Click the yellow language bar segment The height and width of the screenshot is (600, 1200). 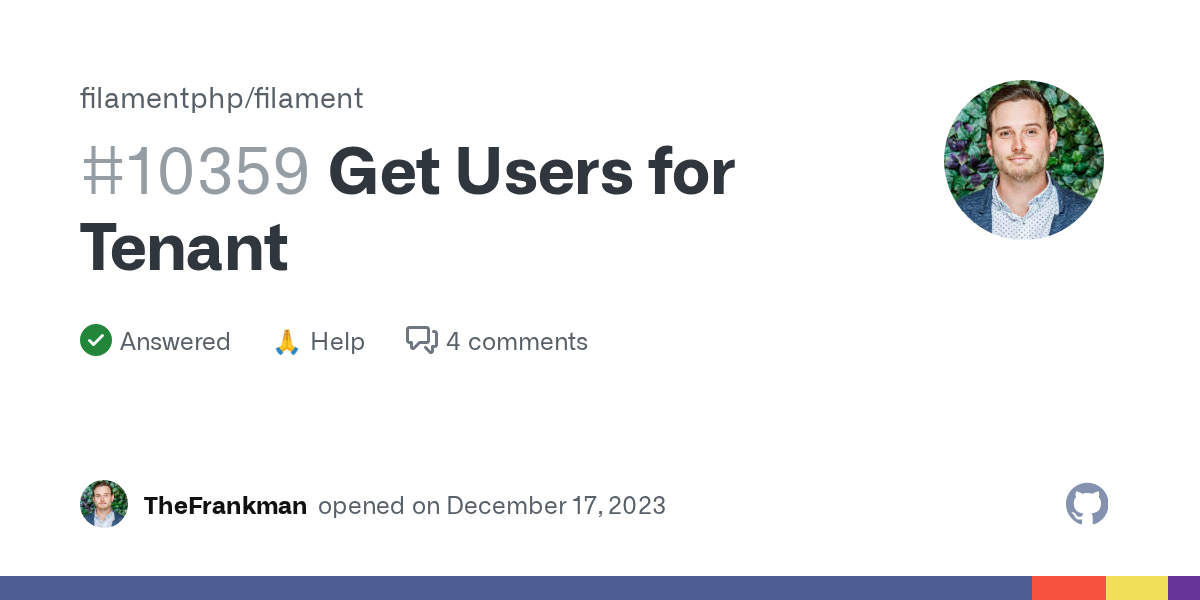click(x=1136, y=588)
